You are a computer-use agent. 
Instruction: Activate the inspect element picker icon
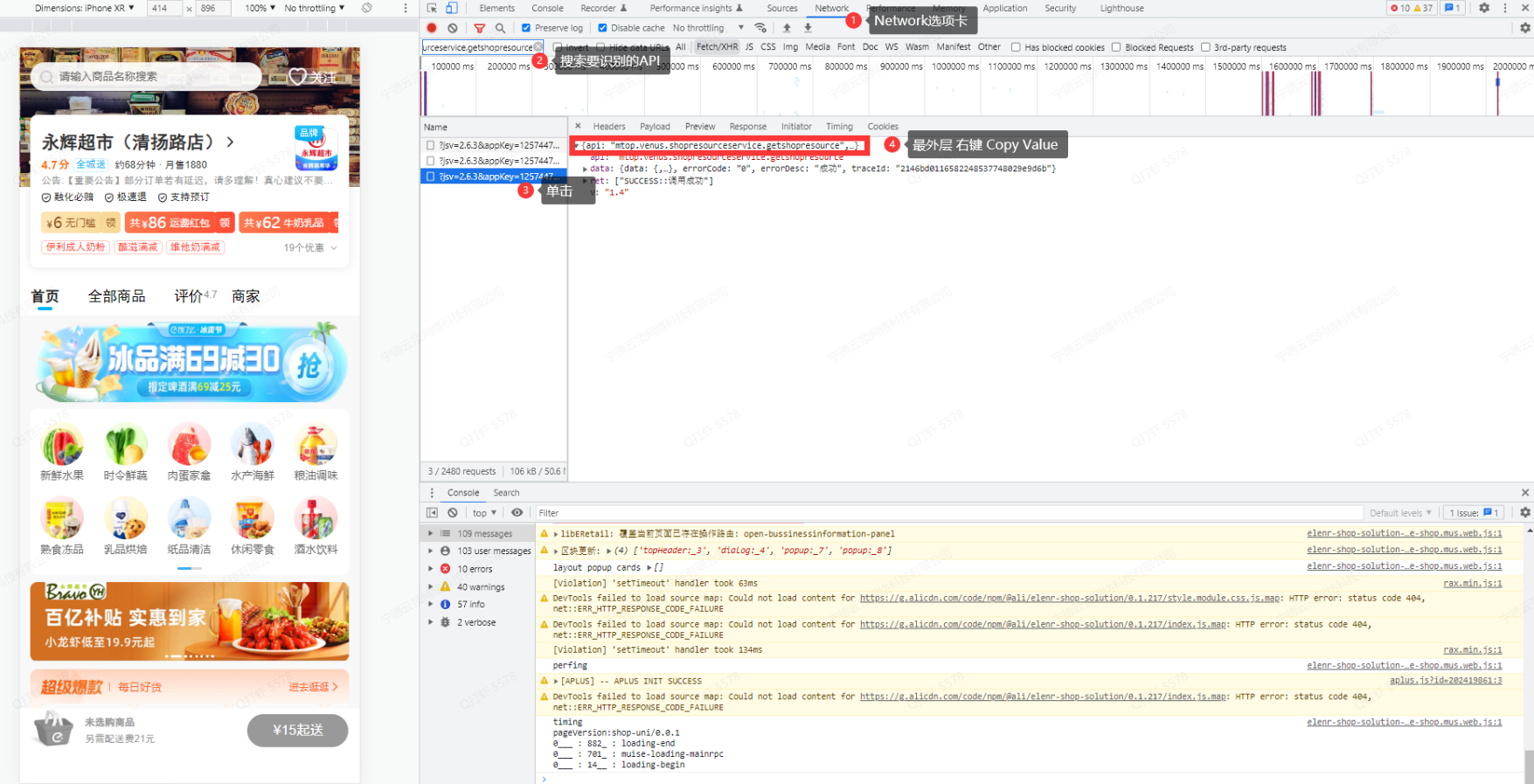(x=432, y=8)
